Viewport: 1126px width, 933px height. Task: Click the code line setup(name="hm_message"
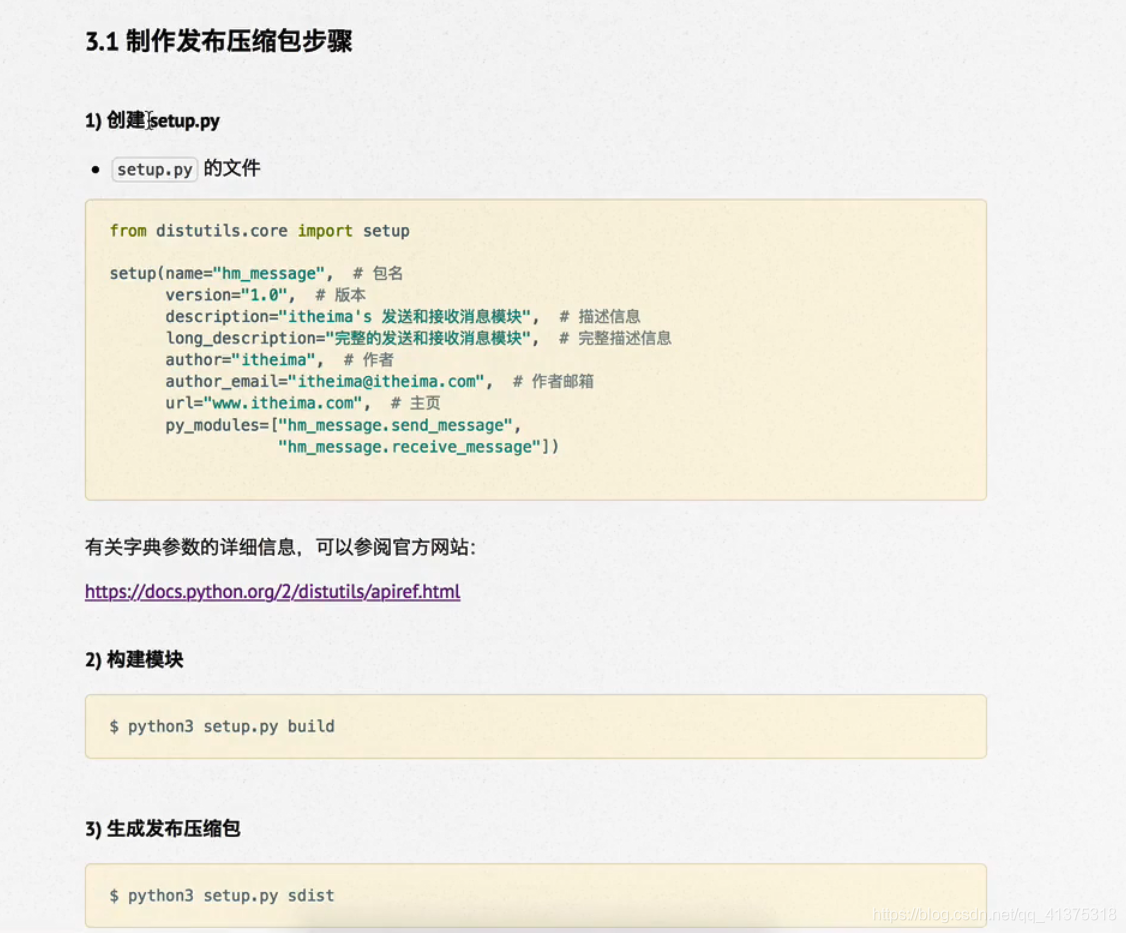click(x=221, y=274)
